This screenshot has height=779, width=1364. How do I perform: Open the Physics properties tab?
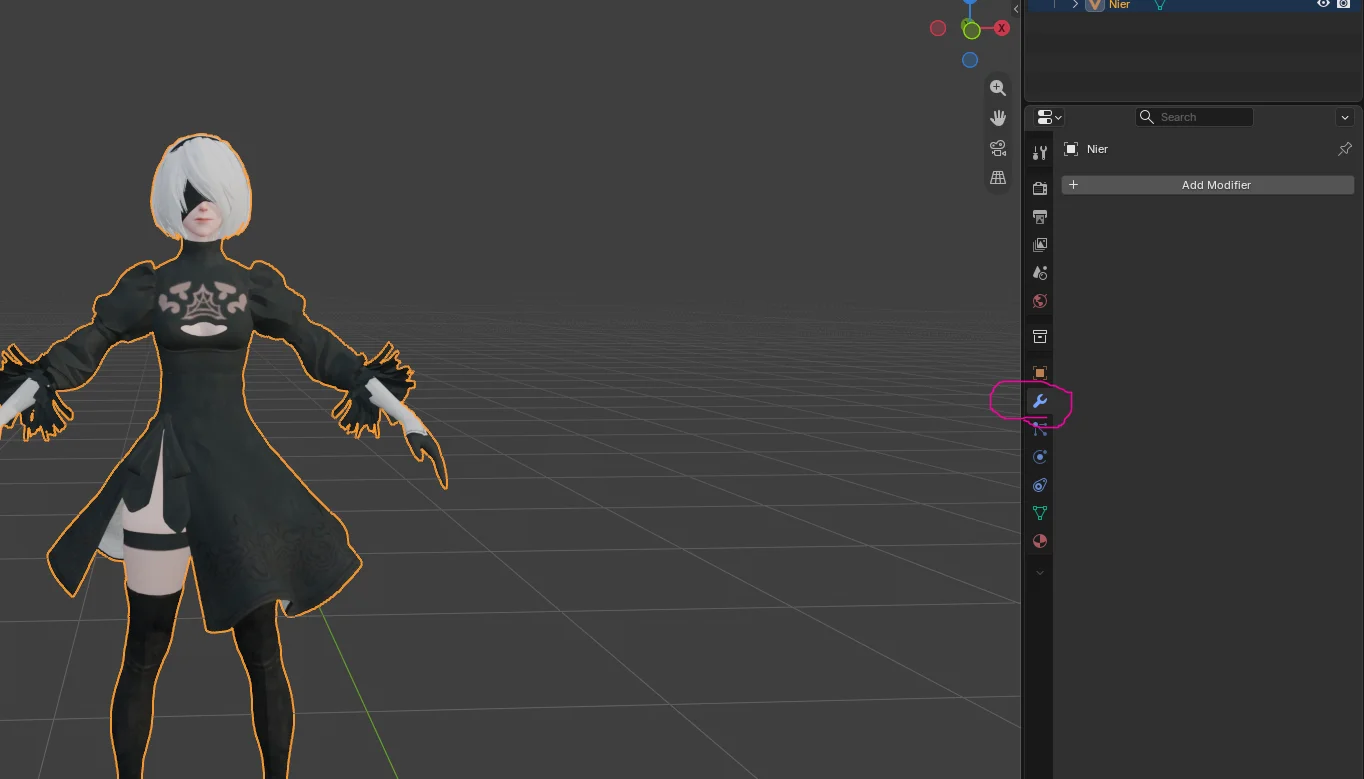pyautogui.click(x=1040, y=457)
